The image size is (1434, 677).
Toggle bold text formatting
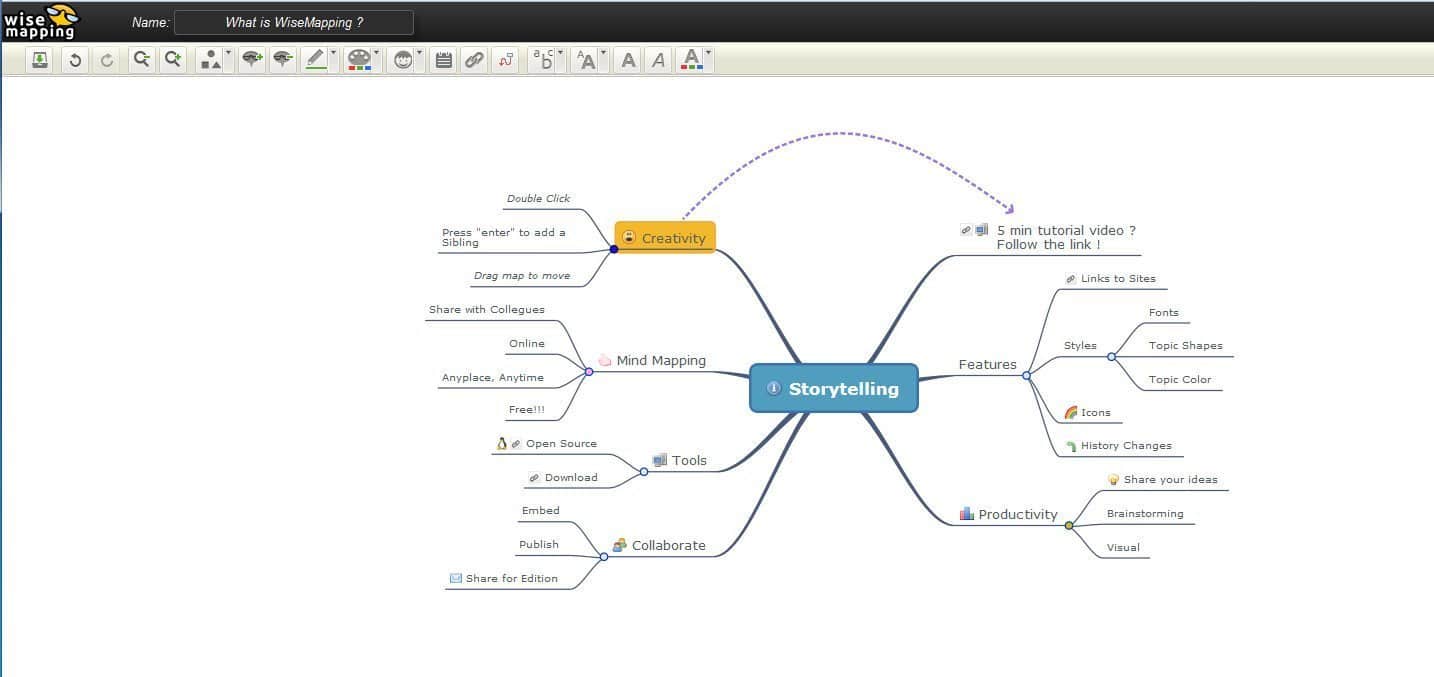click(x=628, y=60)
